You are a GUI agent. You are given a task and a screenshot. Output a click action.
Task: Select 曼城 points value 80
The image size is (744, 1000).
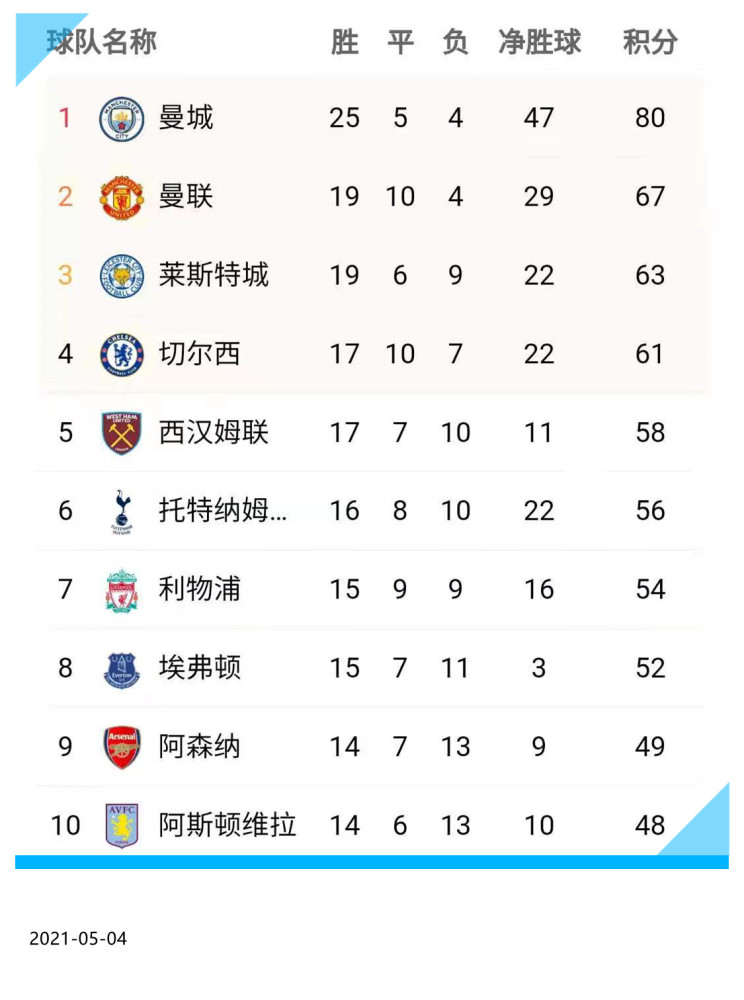click(x=650, y=118)
